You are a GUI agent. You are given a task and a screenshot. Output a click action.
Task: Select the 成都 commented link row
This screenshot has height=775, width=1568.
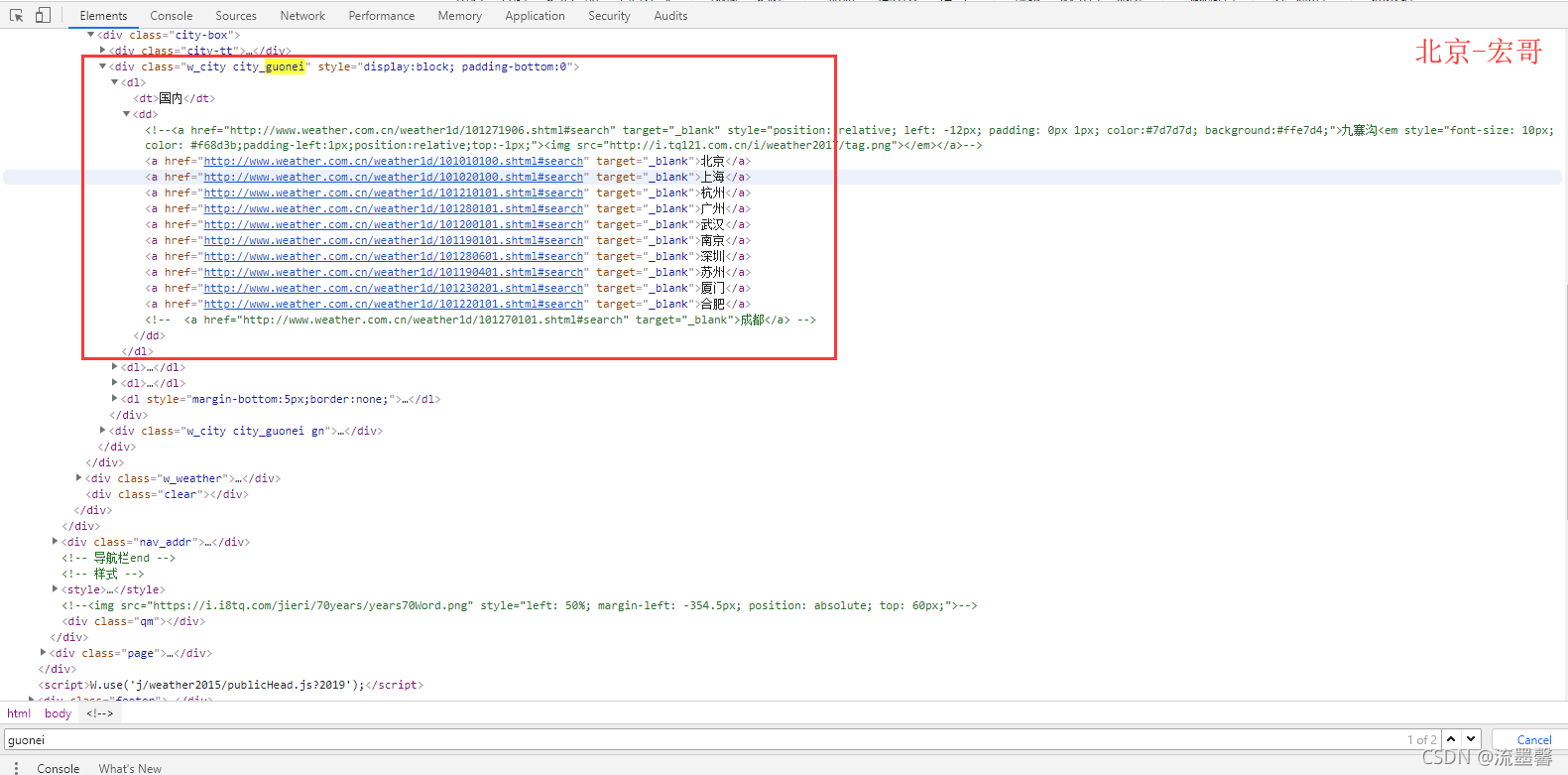480,320
